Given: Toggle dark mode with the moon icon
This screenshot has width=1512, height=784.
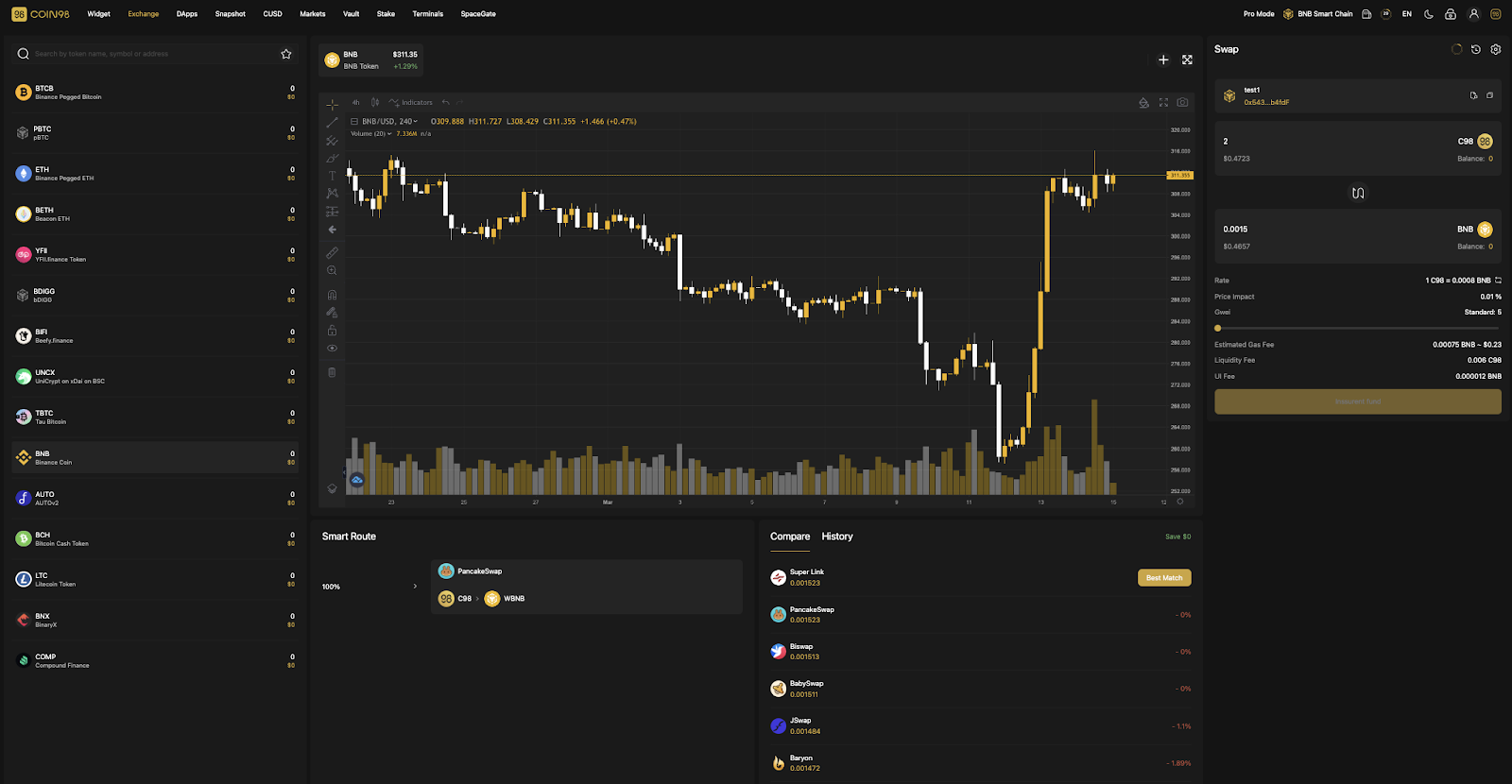Looking at the screenshot, I should coord(1429,14).
